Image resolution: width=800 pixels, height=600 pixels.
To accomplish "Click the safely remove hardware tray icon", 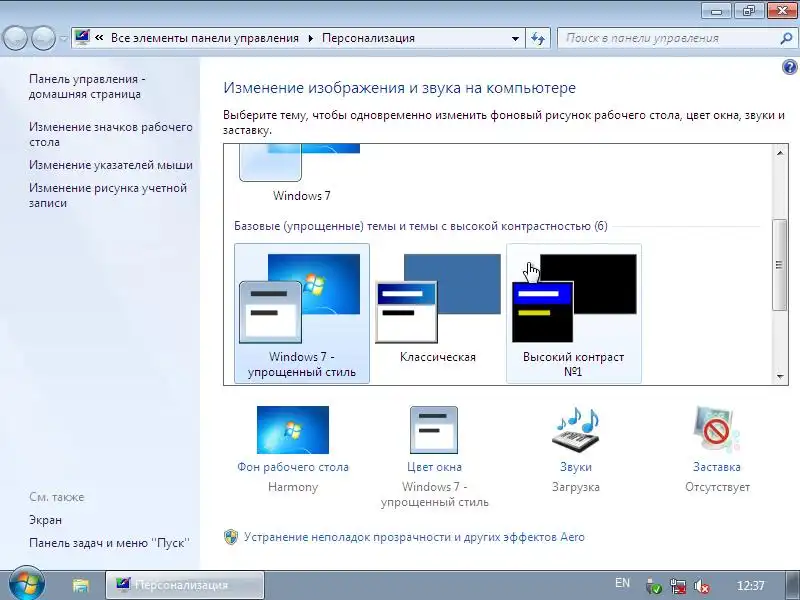I will (x=654, y=586).
